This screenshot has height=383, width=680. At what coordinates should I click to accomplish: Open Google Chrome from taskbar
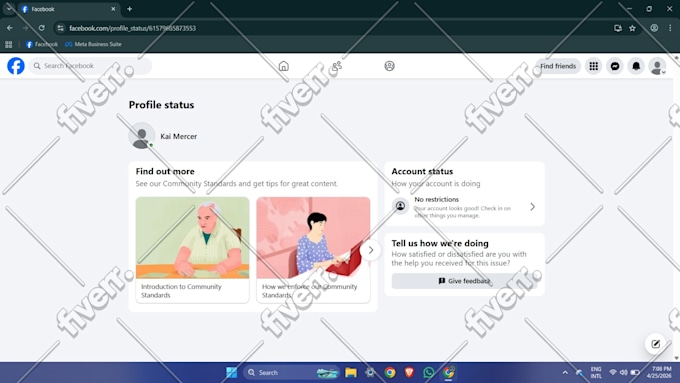point(390,373)
